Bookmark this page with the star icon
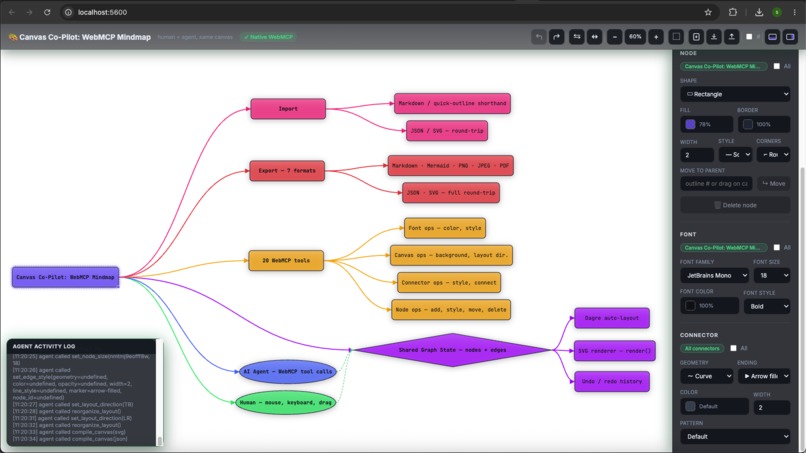This screenshot has width=806, height=453. point(708,12)
